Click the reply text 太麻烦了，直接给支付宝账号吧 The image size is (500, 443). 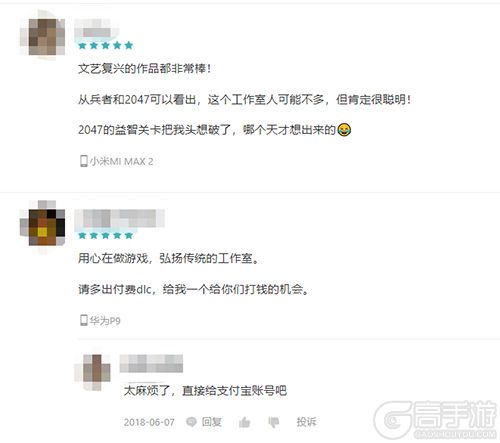(205, 391)
